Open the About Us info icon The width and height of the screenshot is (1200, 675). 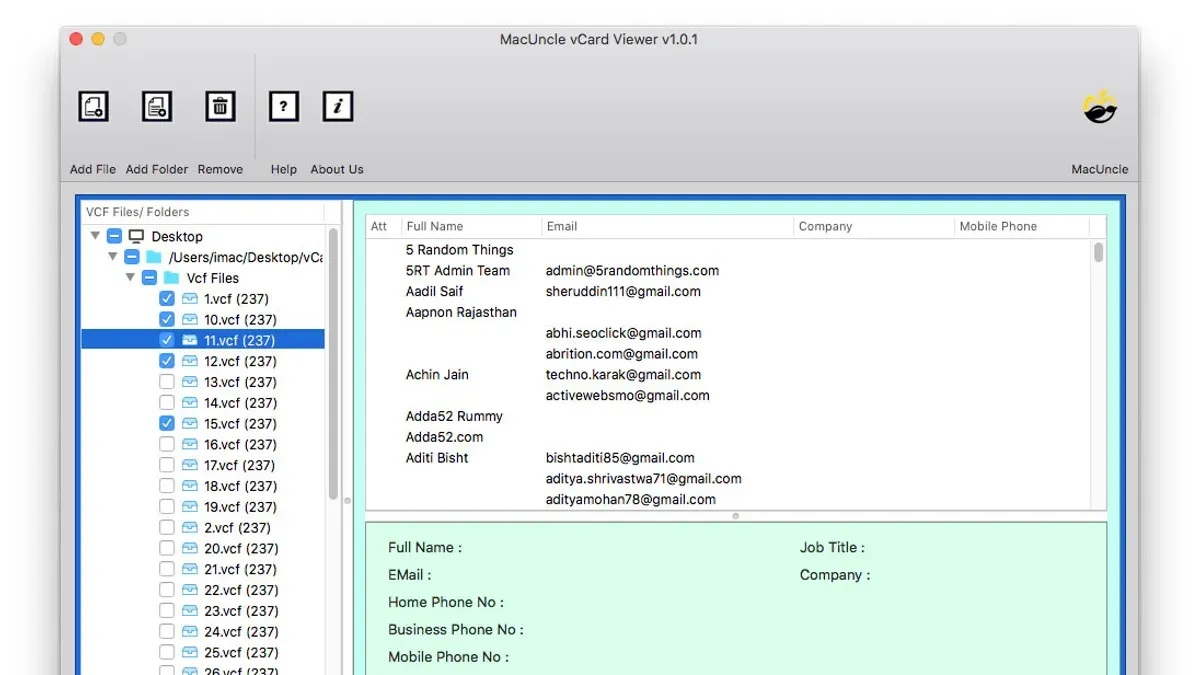pos(338,106)
